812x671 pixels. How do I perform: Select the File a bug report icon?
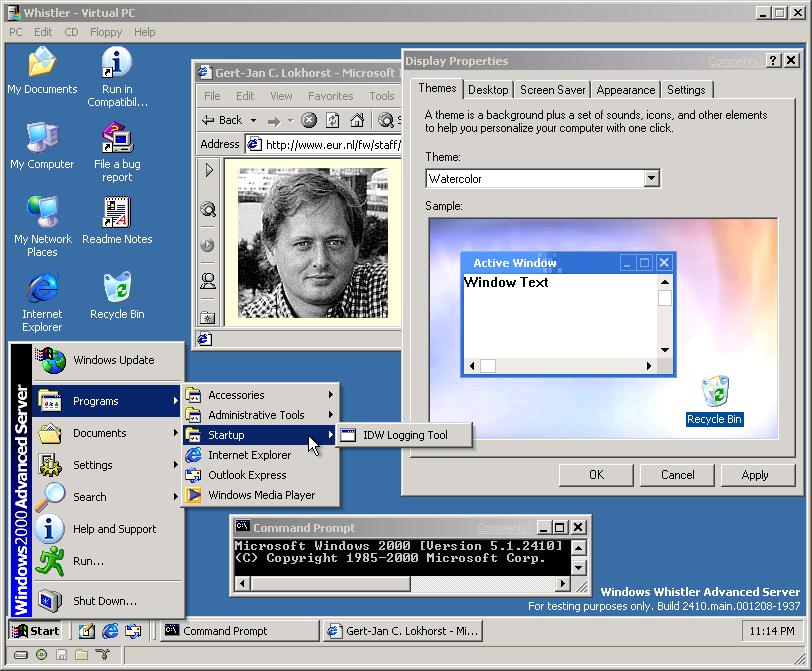click(x=117, y=152)
